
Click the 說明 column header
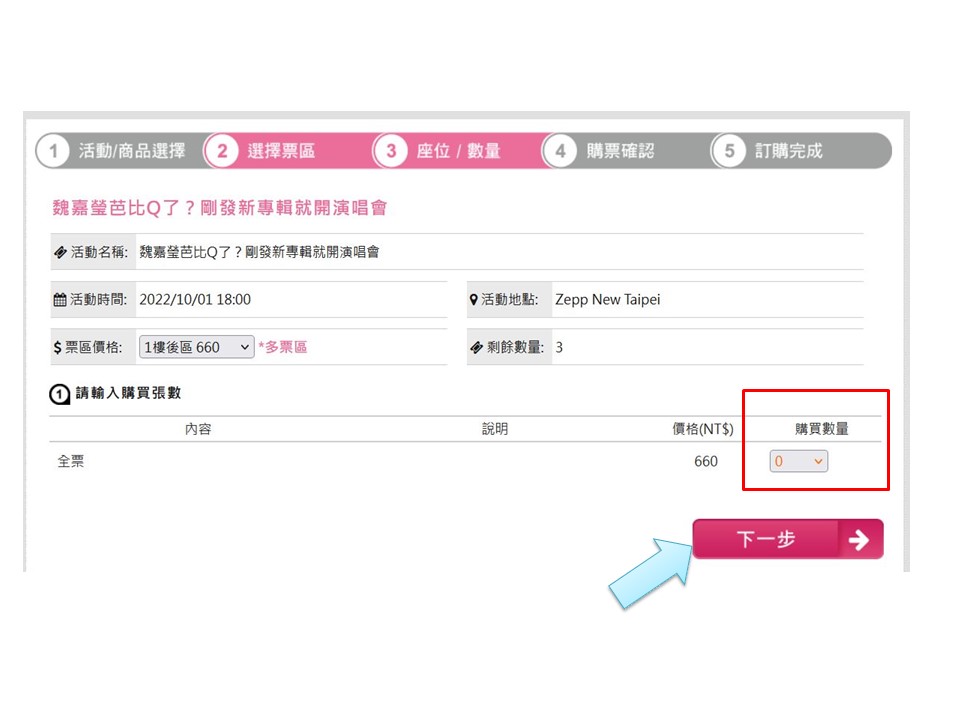pyautogui.click(x=495, y=429)
